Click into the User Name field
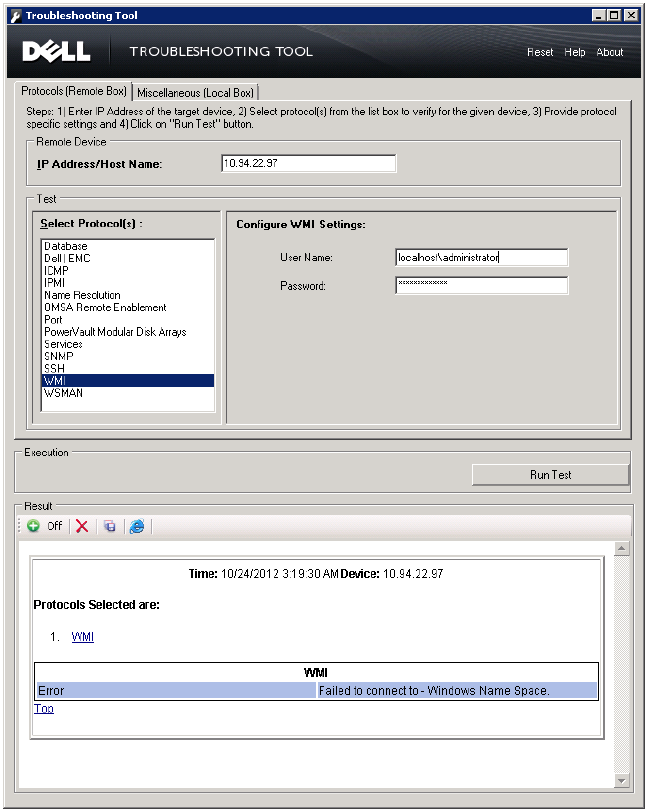 coord(481,257)
